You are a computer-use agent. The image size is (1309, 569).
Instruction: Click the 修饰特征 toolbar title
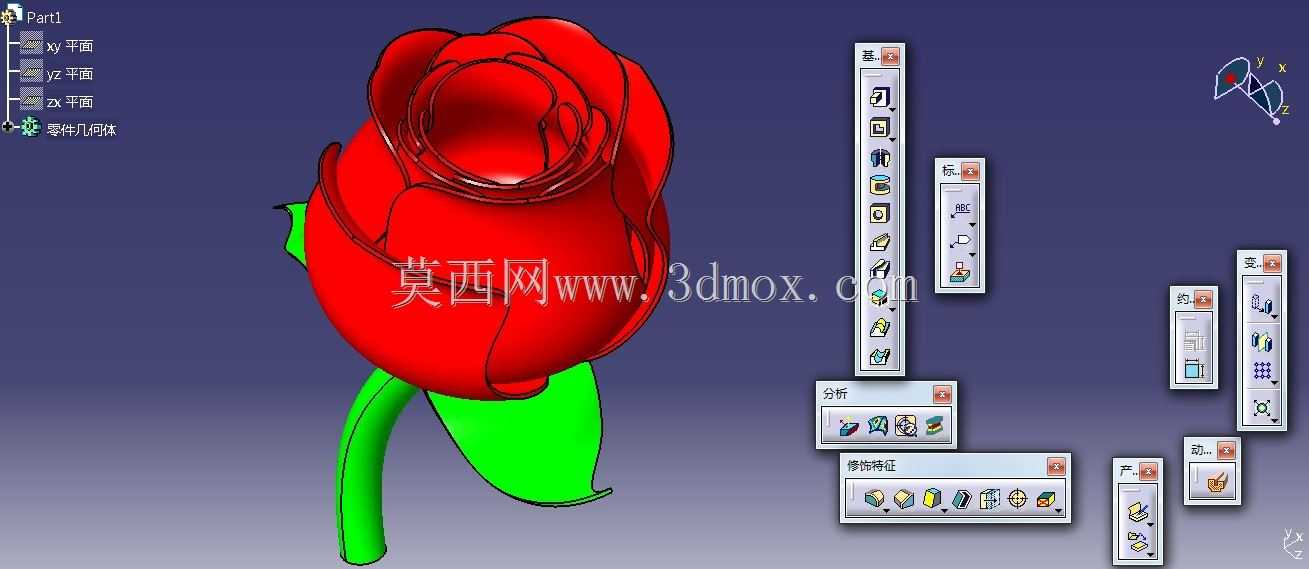(x=871, y=466)
